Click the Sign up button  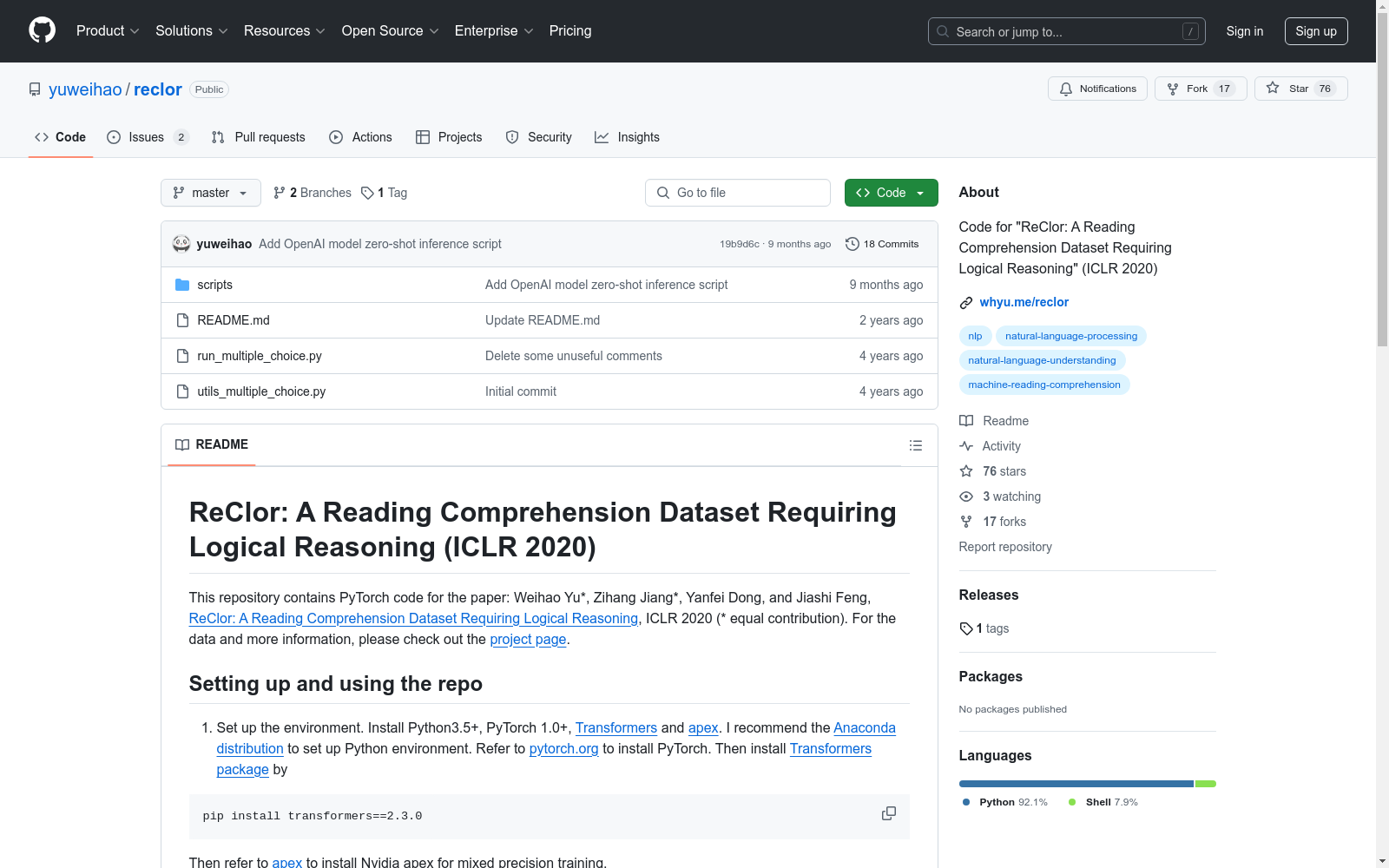click(x=1316, y=31)
